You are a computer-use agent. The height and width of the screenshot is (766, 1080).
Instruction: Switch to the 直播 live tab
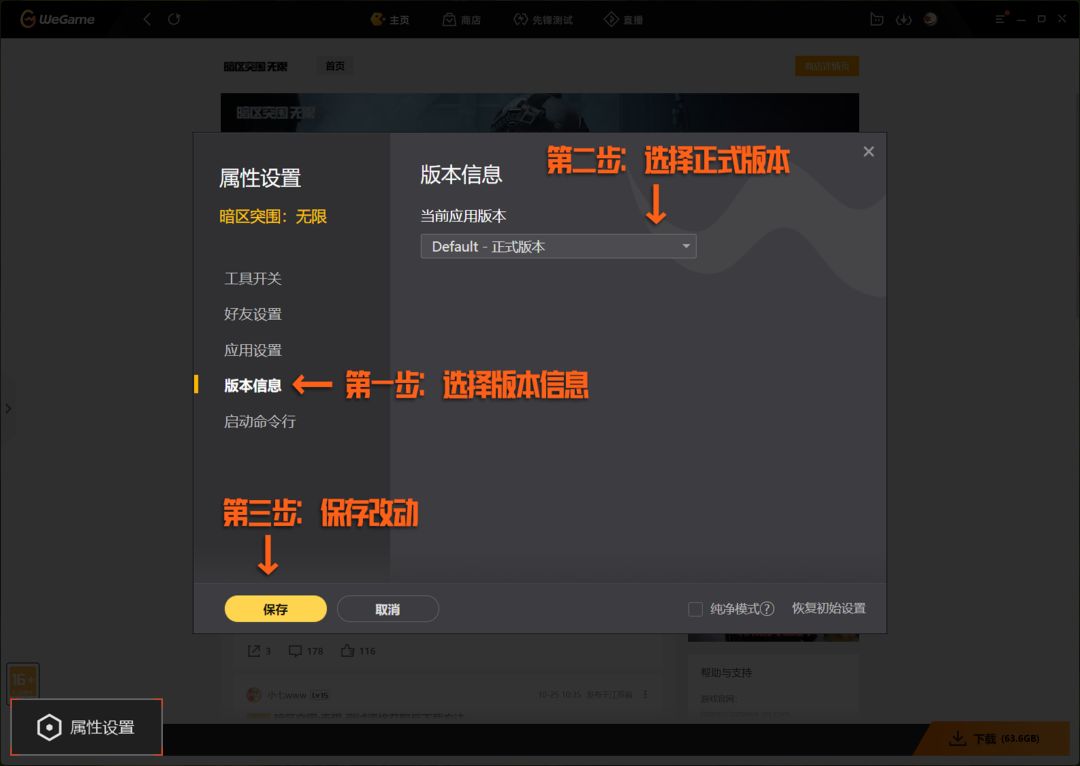click(x=623, y=19)
